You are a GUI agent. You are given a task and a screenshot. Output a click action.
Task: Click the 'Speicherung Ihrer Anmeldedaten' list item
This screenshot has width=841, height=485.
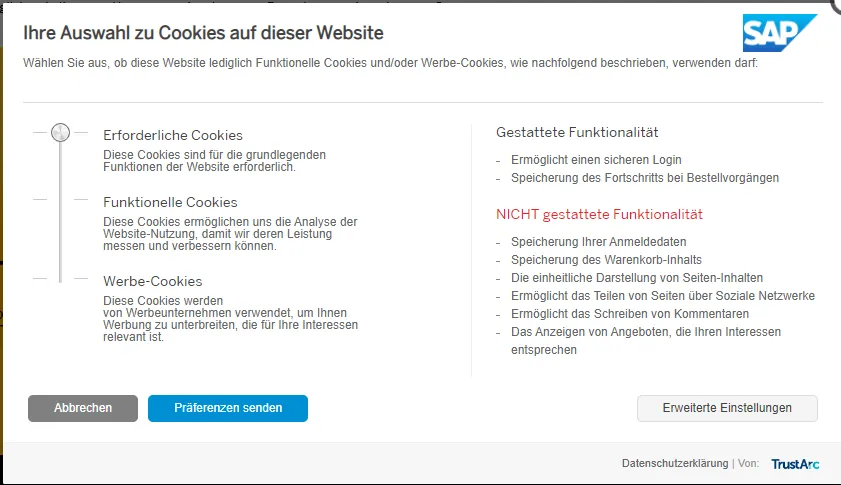[598, 242]
